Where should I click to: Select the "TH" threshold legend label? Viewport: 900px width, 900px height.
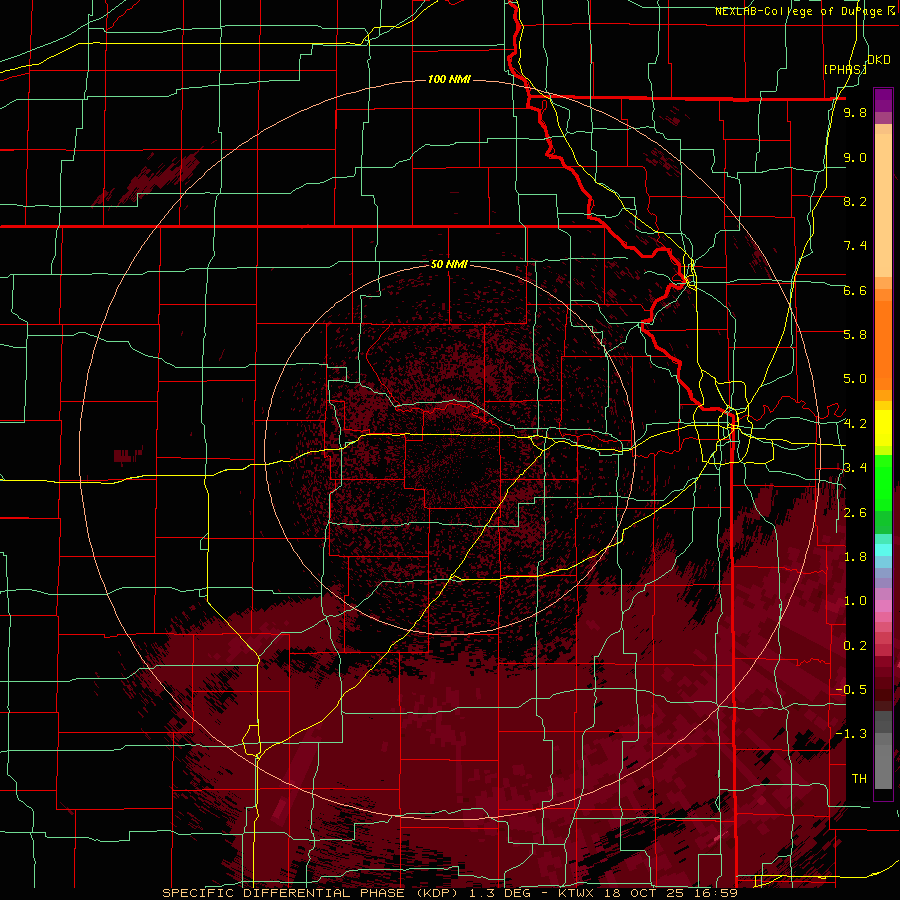[859, 779]
